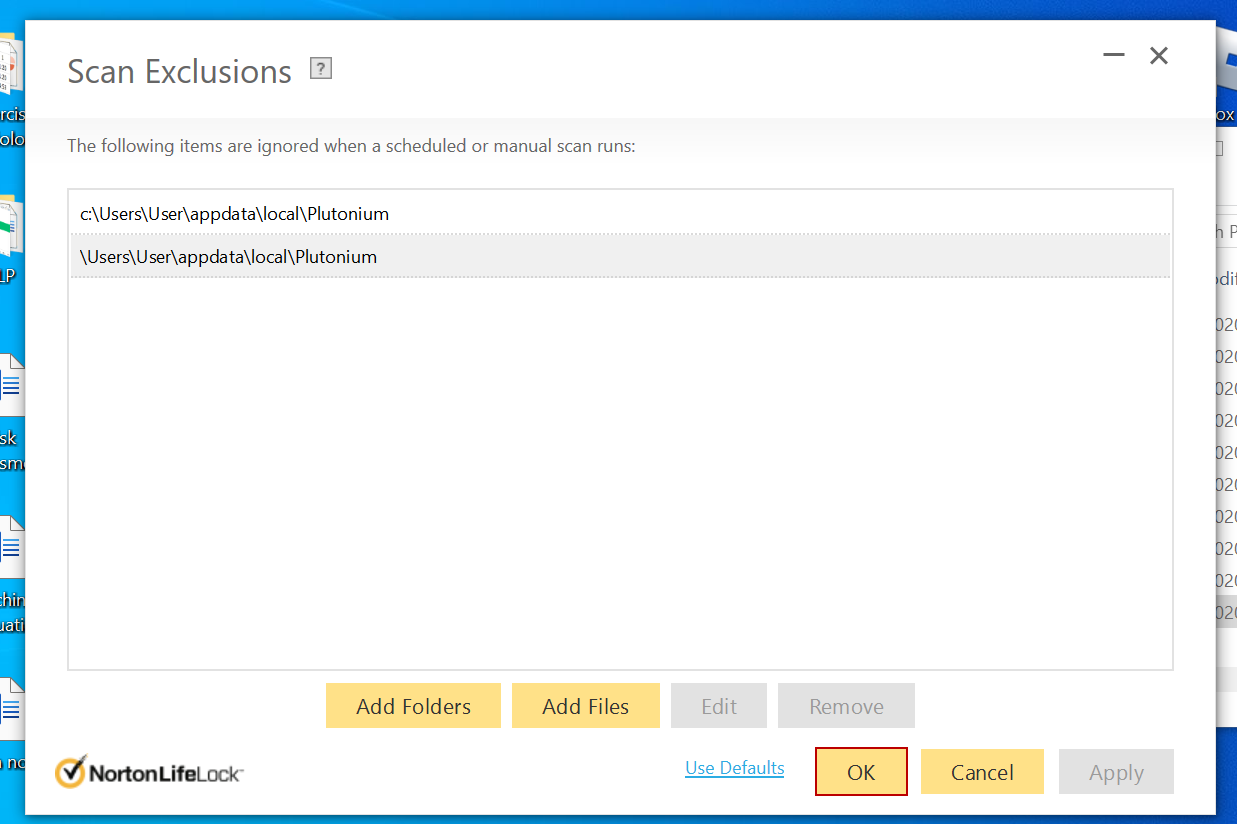Click the Add Folders button
The image size is (1237, 824).
coord(413,706)
